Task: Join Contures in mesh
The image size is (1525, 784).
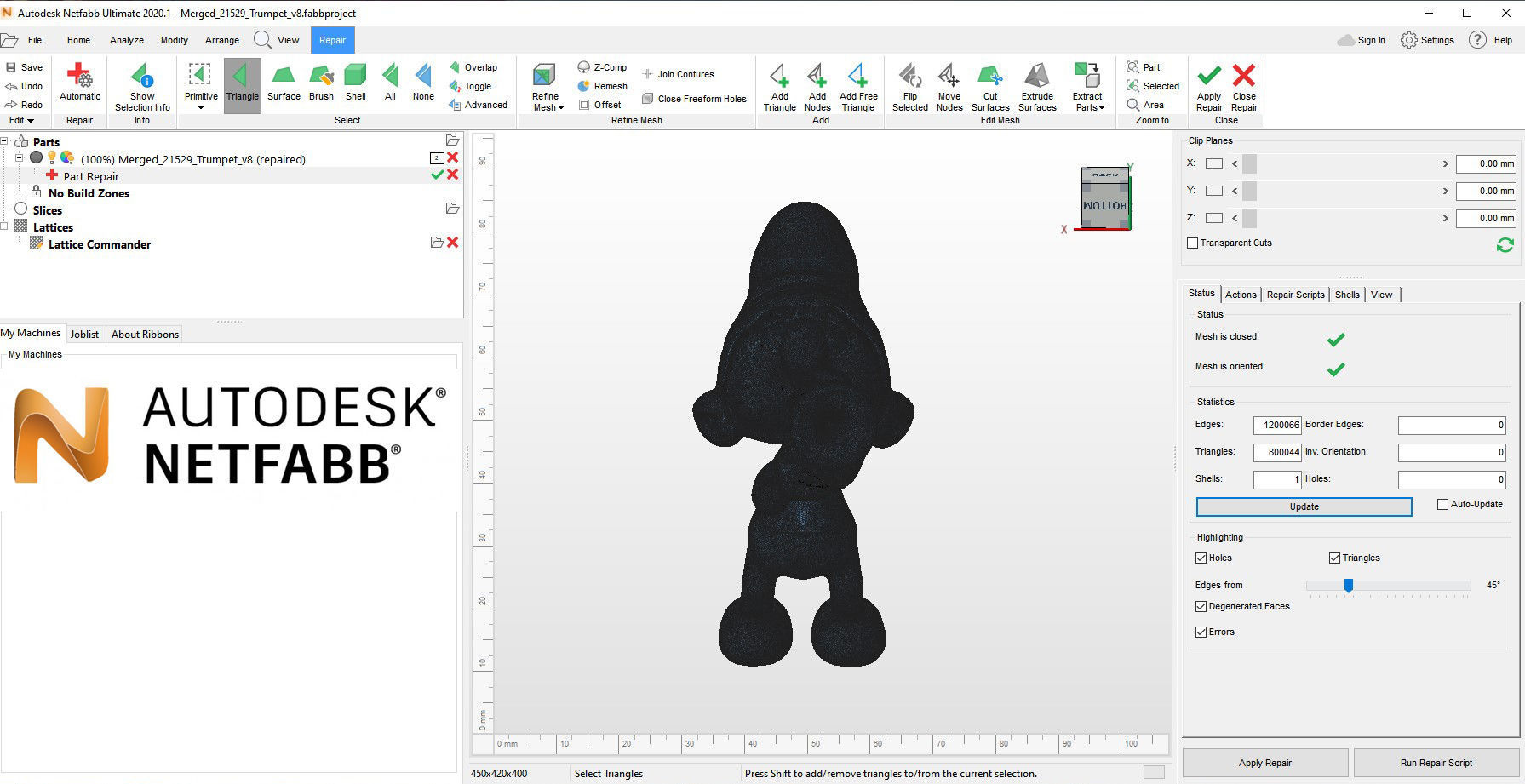Action: 678,74
